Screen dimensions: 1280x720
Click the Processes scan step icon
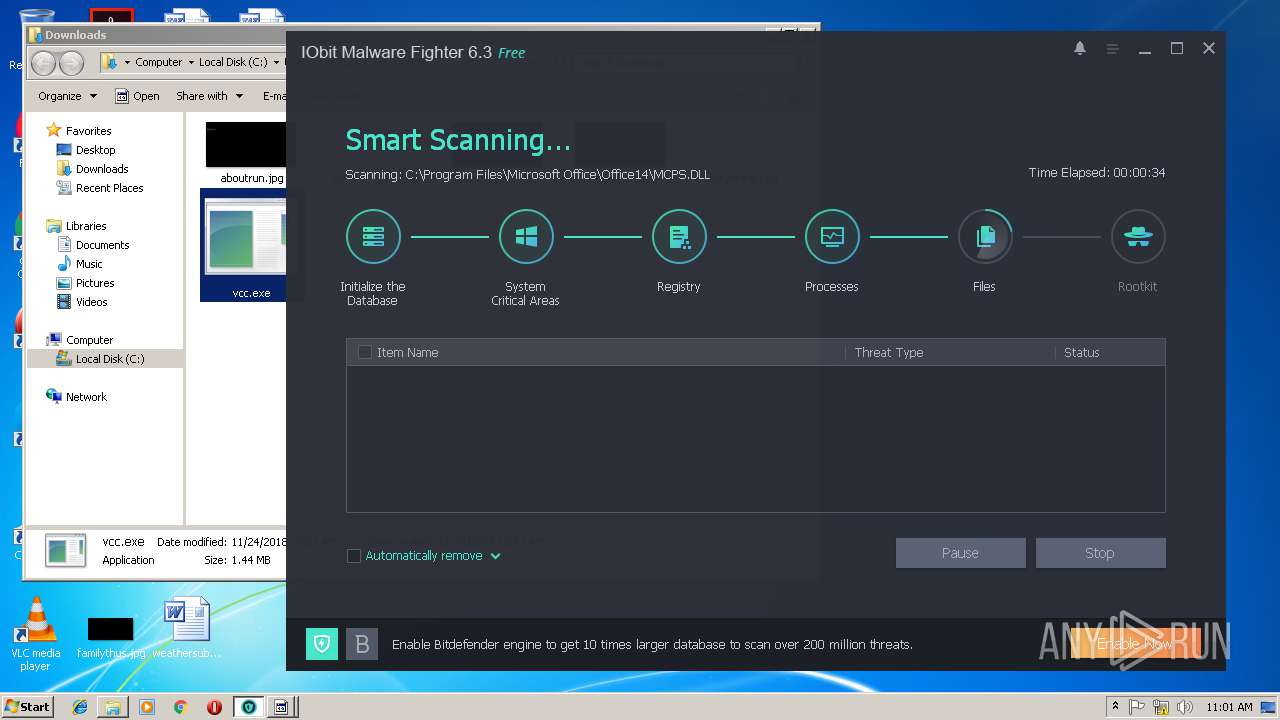pos(832,236)
